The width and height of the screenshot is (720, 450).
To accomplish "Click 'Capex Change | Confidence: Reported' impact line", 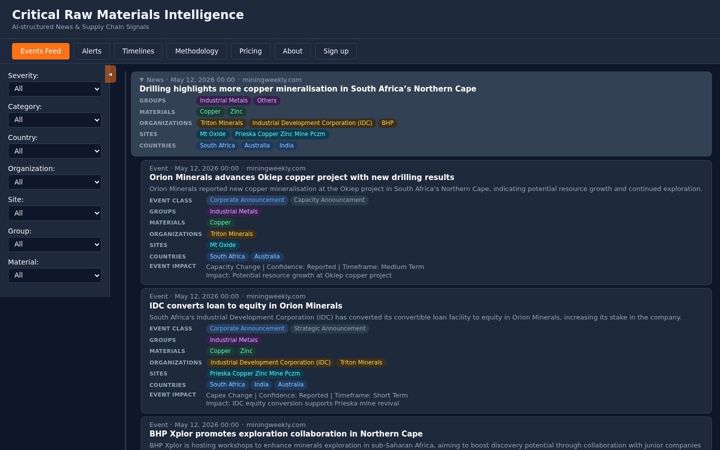I will (307, 395).
